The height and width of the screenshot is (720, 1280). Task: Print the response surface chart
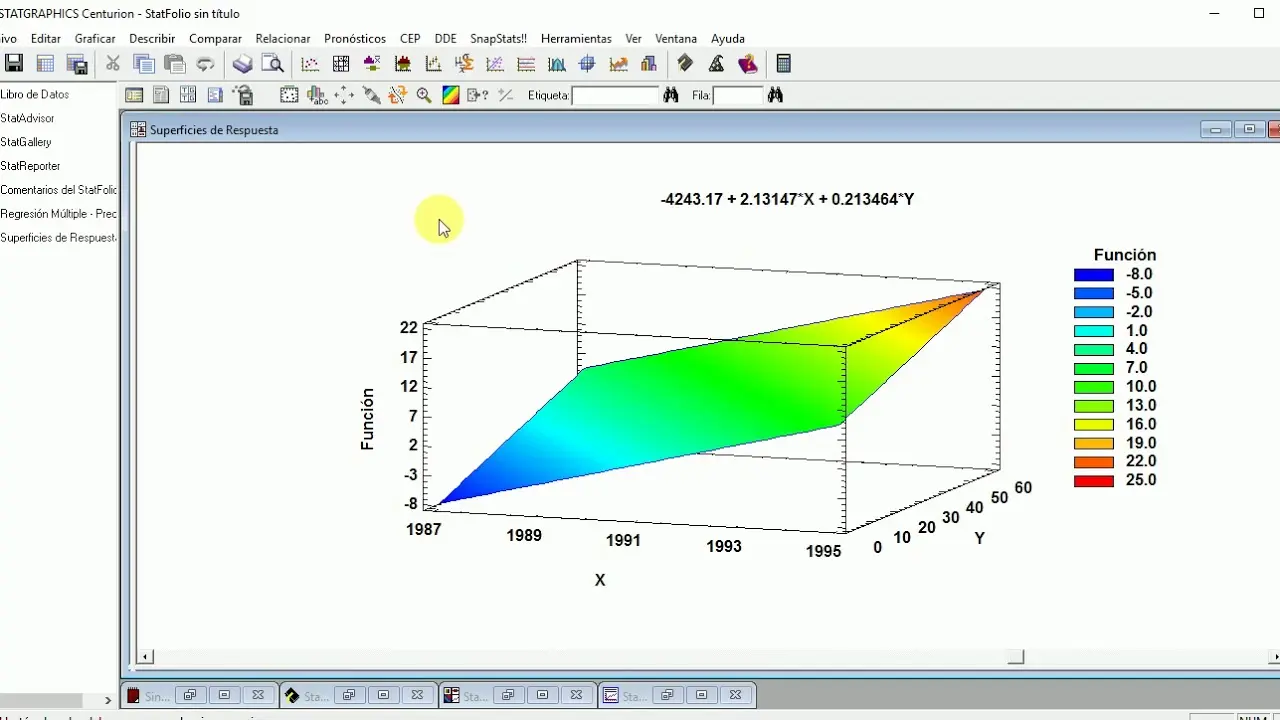click(242, 63)
